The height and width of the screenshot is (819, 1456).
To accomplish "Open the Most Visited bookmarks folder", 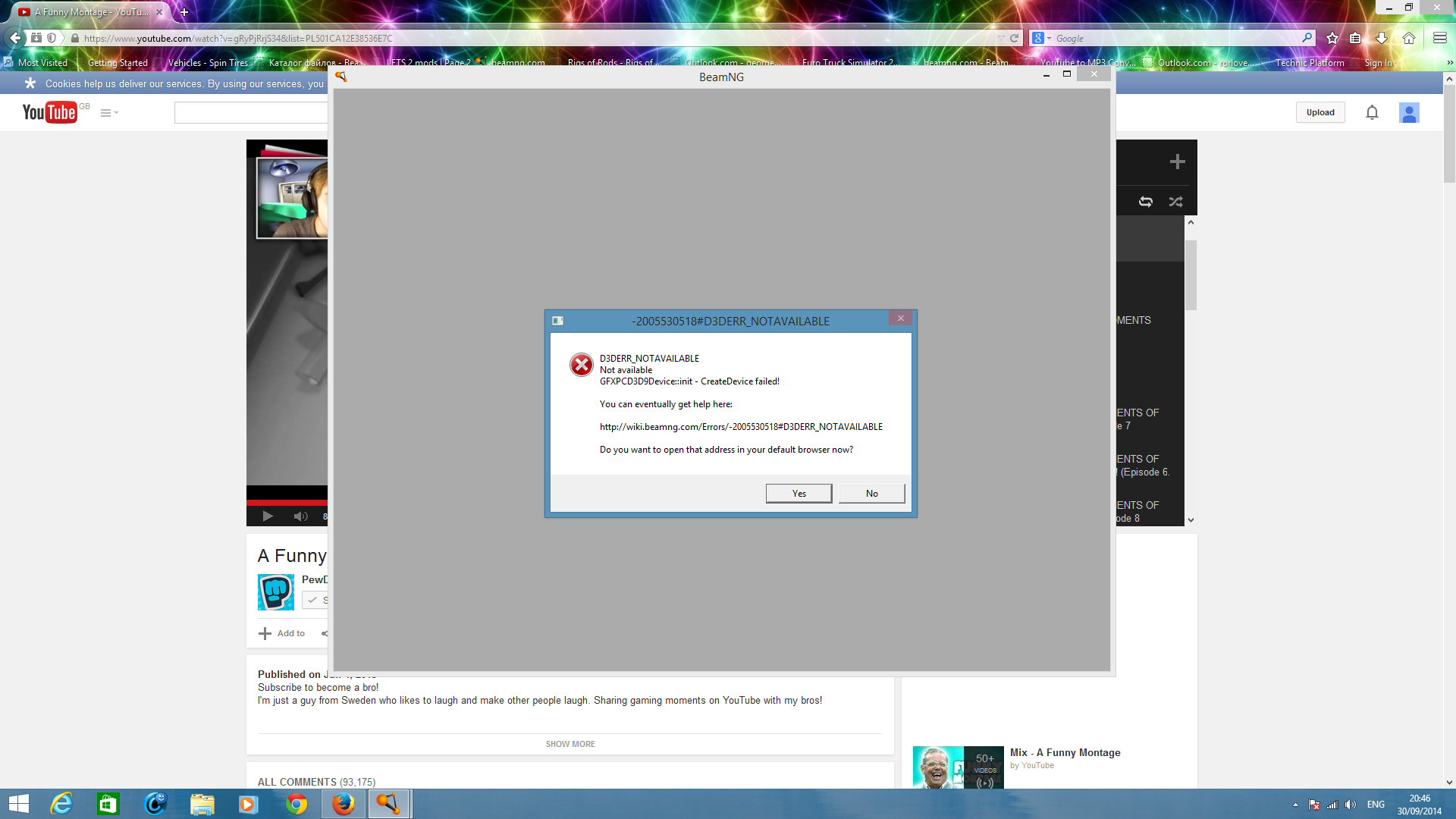I will (36, 63).
